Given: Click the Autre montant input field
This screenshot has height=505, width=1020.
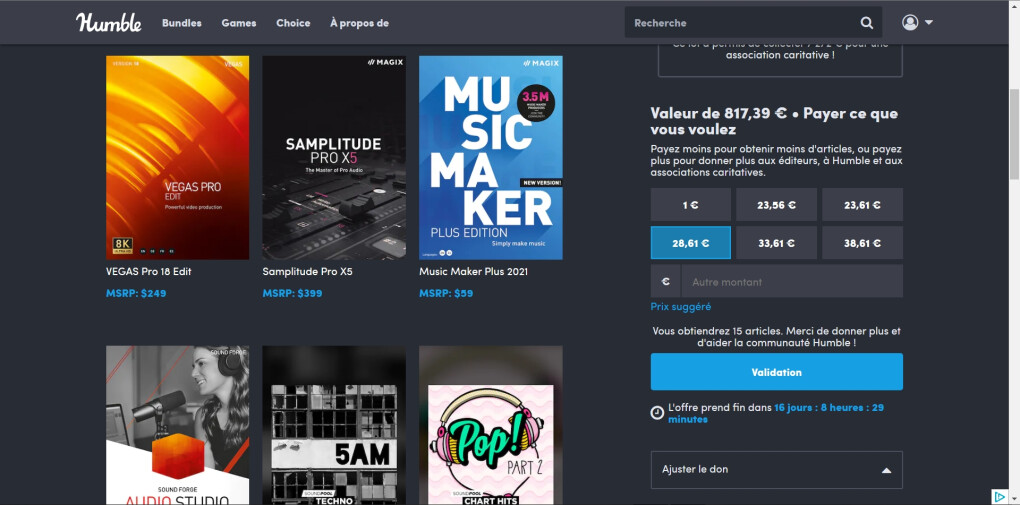Looking at the screenshot, I should click(x=792, y=281).
